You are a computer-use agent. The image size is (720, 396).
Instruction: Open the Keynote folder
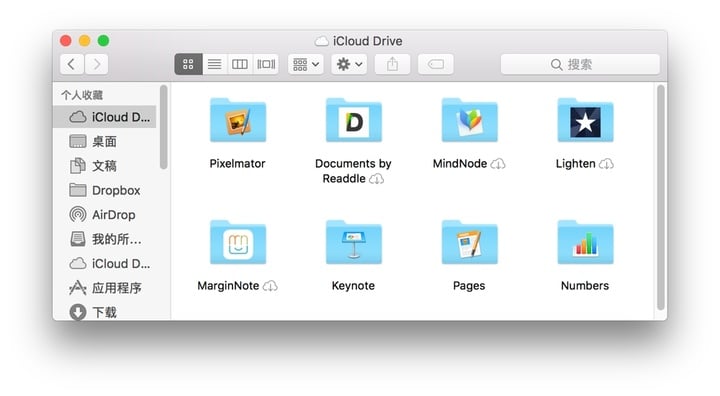click(x=354, y=242)
